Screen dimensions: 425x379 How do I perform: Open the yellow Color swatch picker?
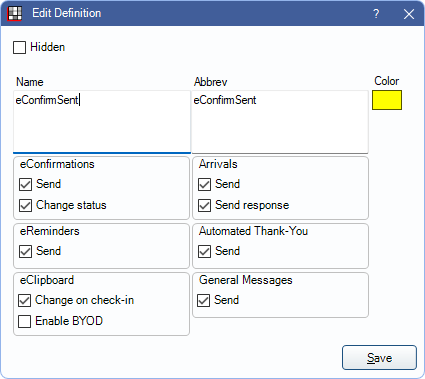(x=387, y=100)
